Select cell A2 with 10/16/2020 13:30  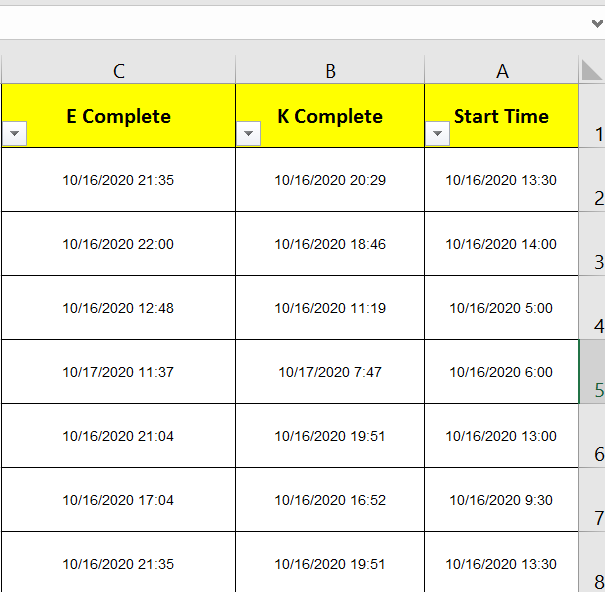point(502,180)
